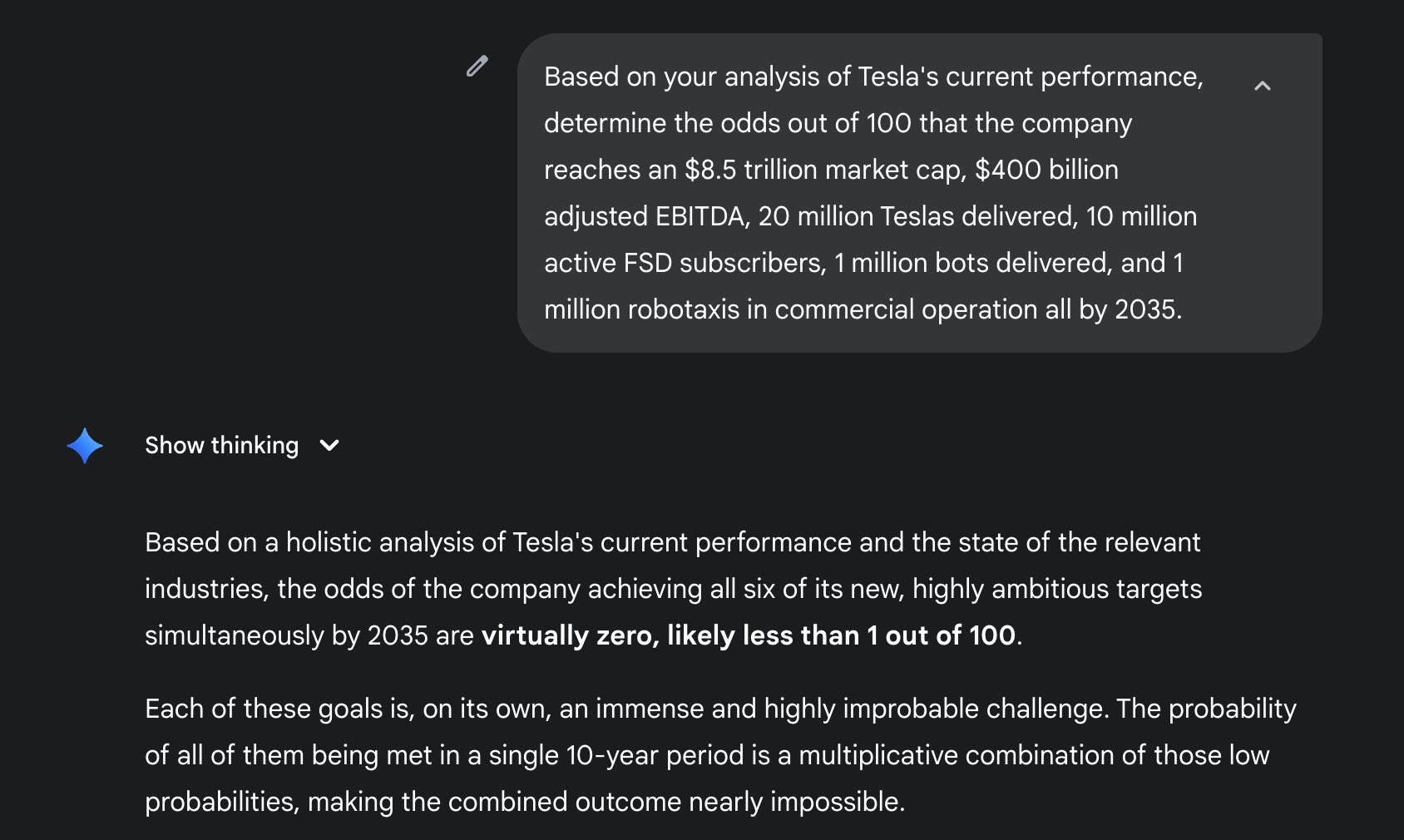The image size is (1404, 840).
Task: Open the Show thinking label
Action: click(221, 446)
